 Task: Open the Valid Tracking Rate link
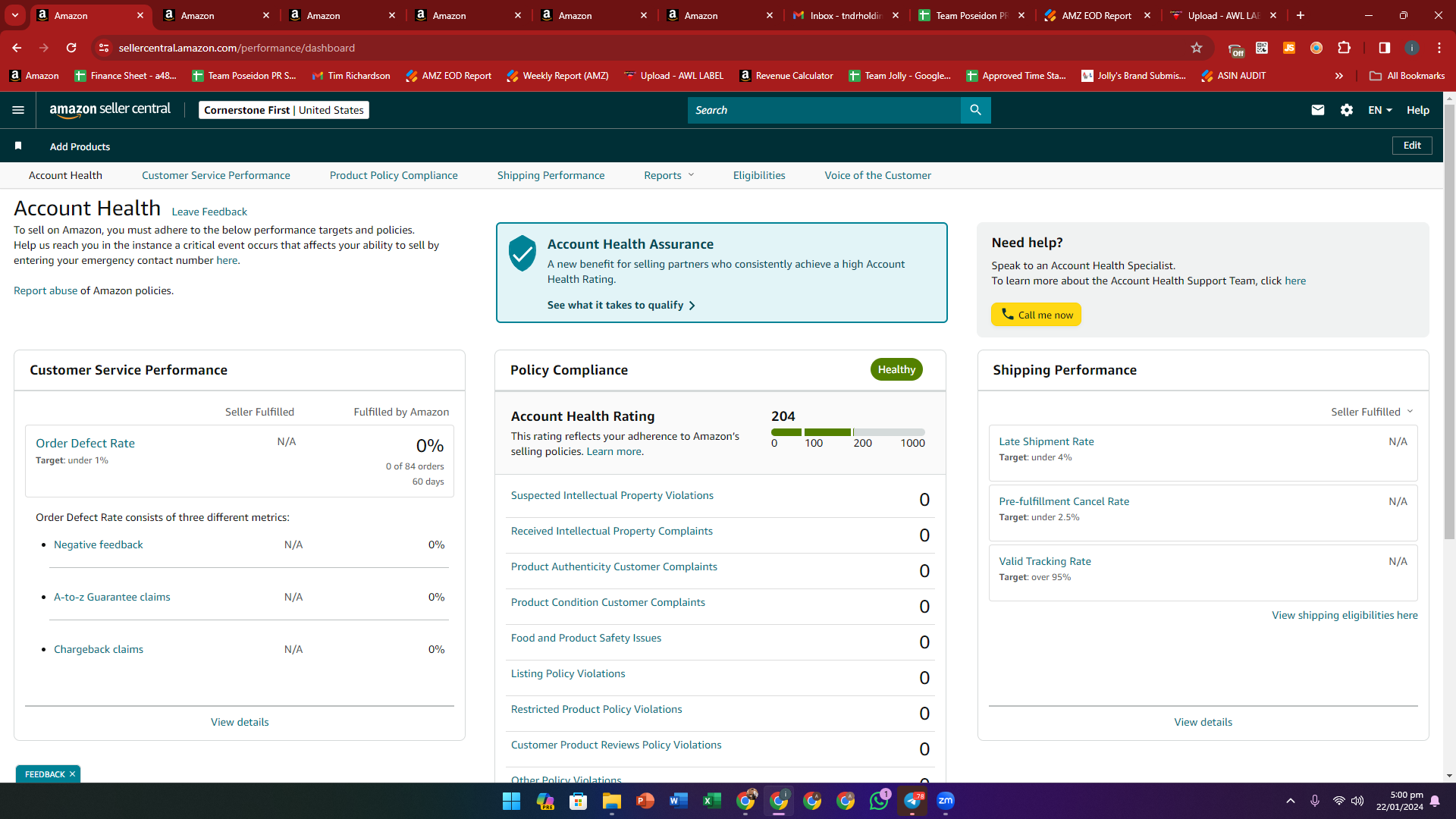point(1045,561)
